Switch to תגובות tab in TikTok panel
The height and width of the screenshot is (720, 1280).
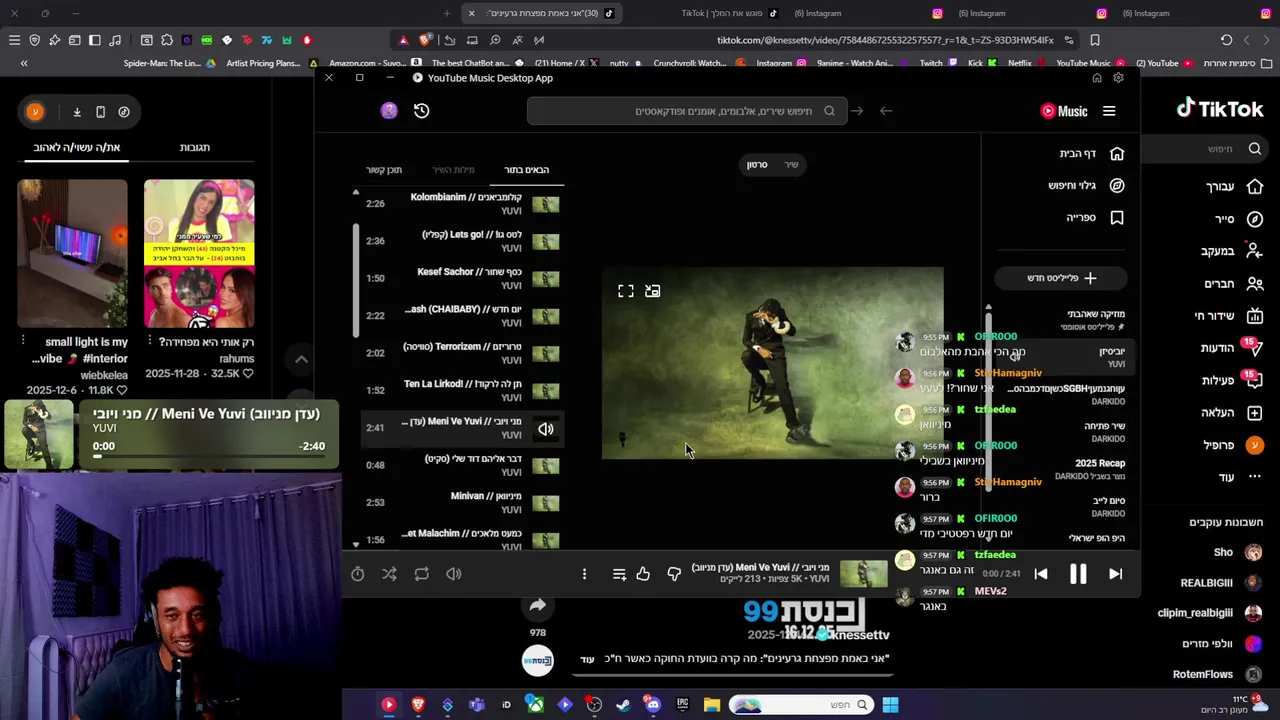coord(194,147)
